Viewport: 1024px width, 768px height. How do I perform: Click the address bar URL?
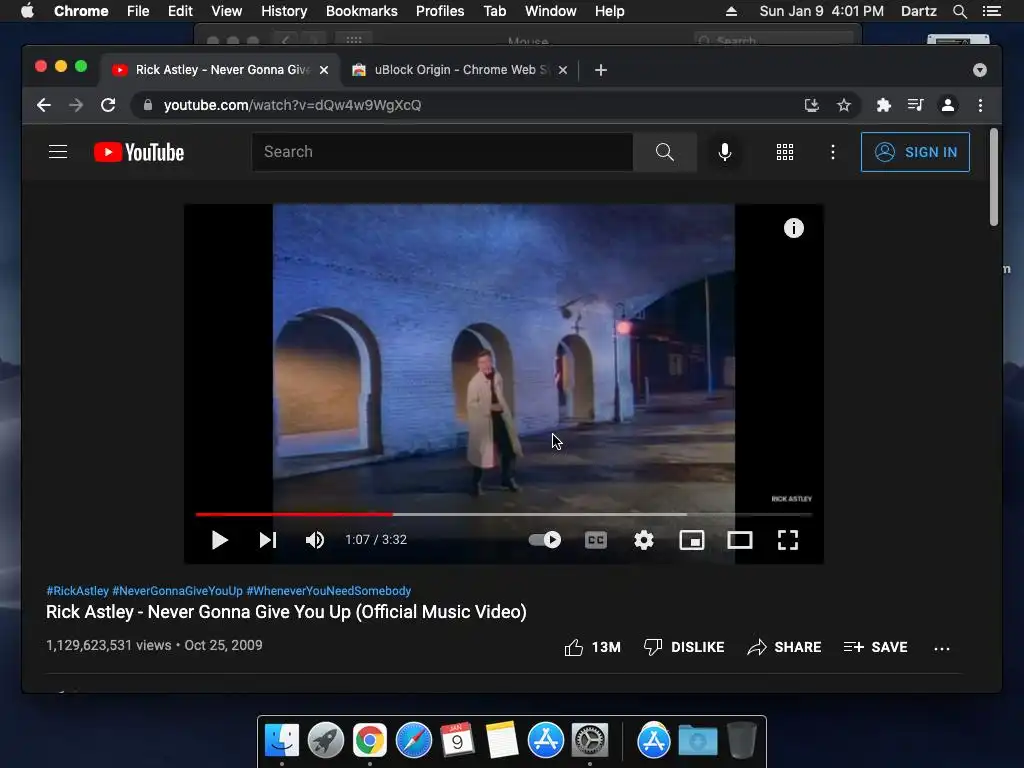point(293,105)
